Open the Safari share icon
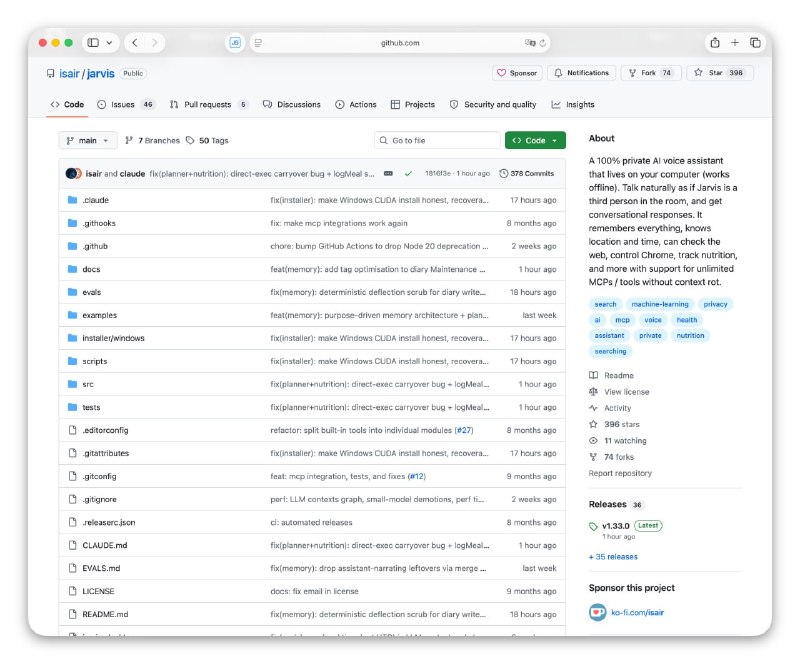Viewport: 800px width, 664px height. pos(715,43)
